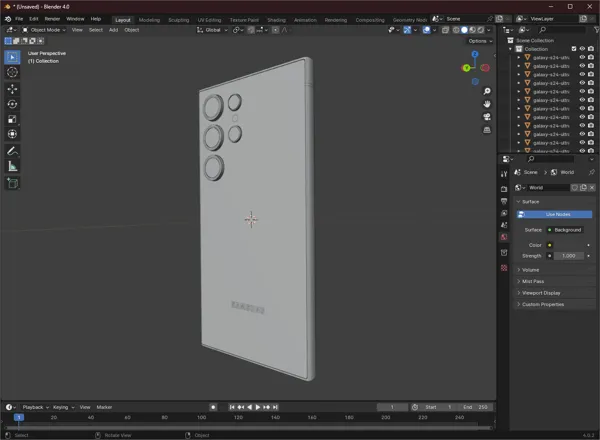Switch to the Sculpting workspace tab
Screen dimensions: 600x440
click(x=179, y=20)
